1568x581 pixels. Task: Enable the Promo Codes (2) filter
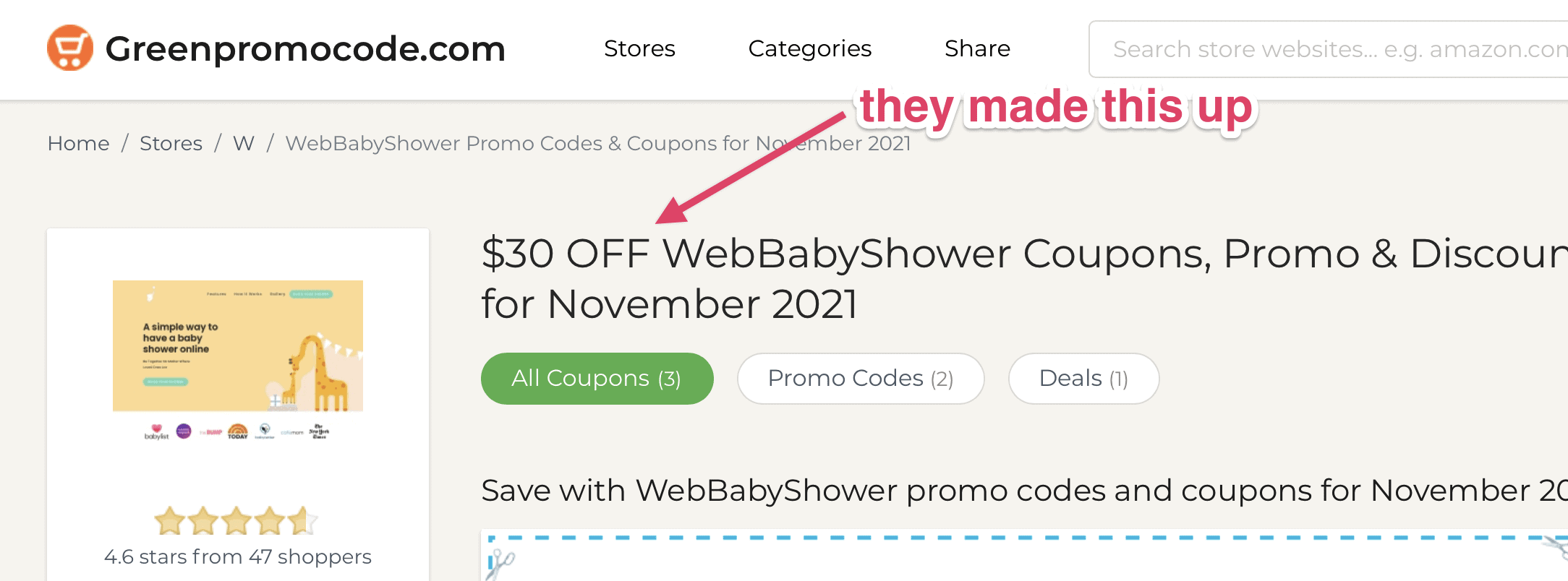[x=861, y=378]
